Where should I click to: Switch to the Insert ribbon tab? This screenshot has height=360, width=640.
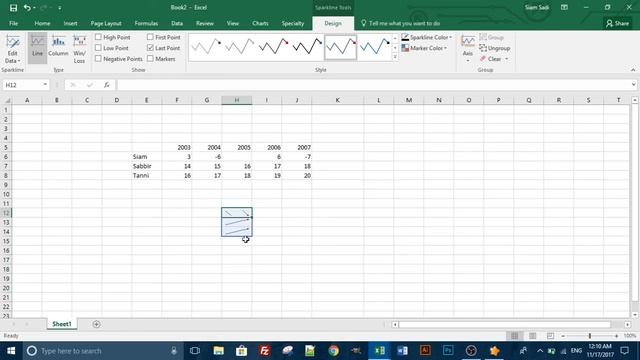[x=71, y=23]
